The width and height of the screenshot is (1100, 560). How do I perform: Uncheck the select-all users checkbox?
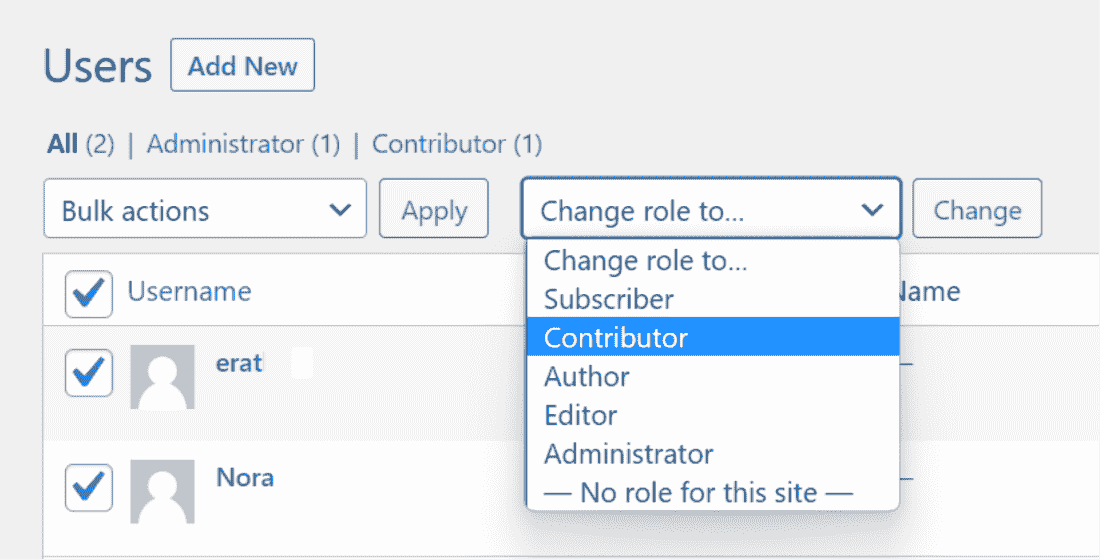click(88, 293)
